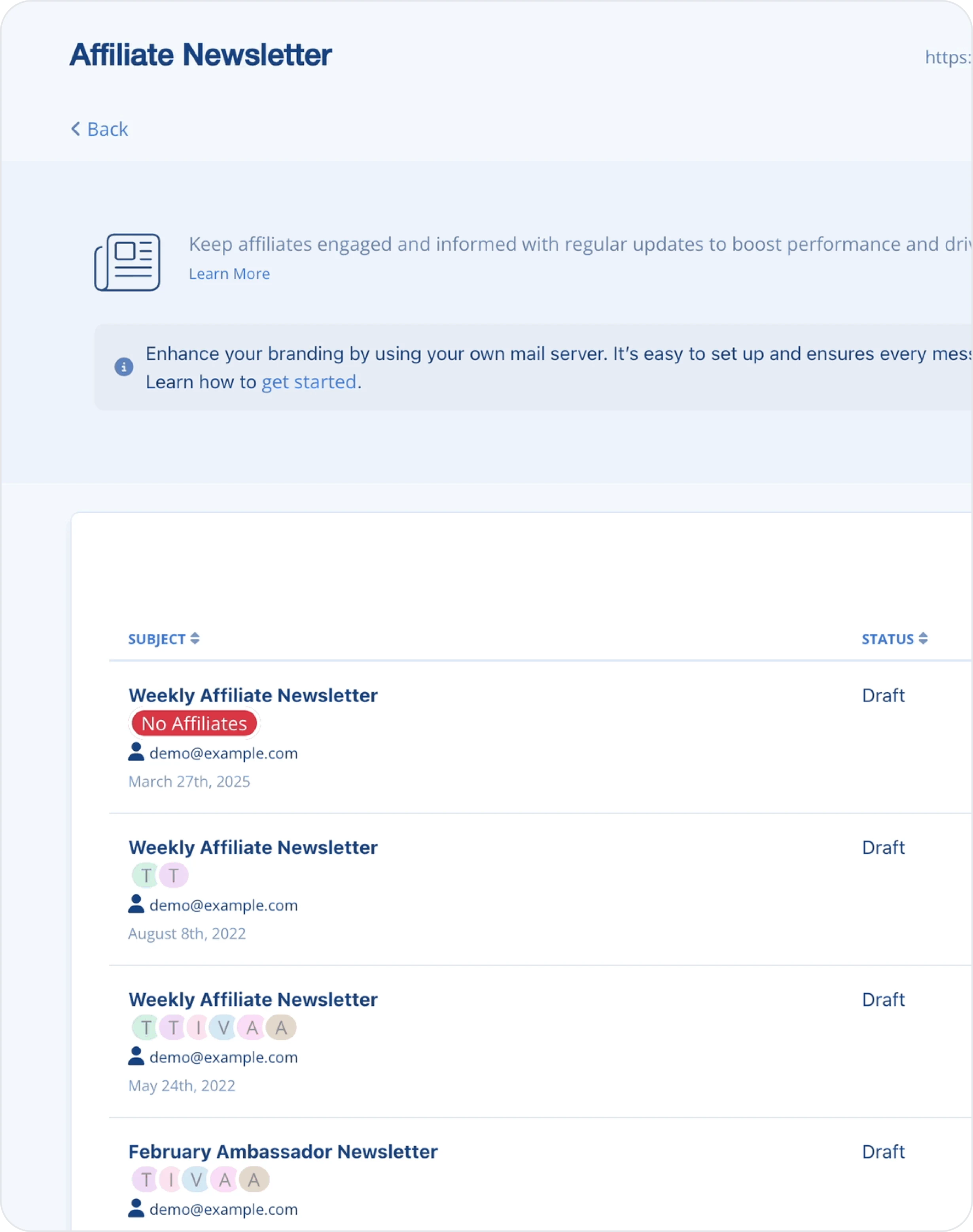Click Draft status of August 8th newsletter
Image resolution: width=973 pixels, height=1232 pixels.
(x=883, y=847)
